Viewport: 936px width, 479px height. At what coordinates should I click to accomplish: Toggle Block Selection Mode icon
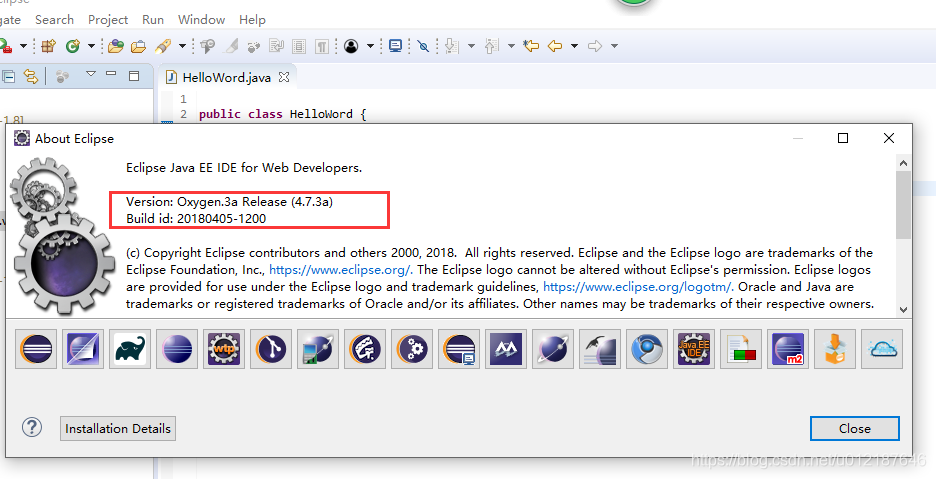tap(299, 46)
